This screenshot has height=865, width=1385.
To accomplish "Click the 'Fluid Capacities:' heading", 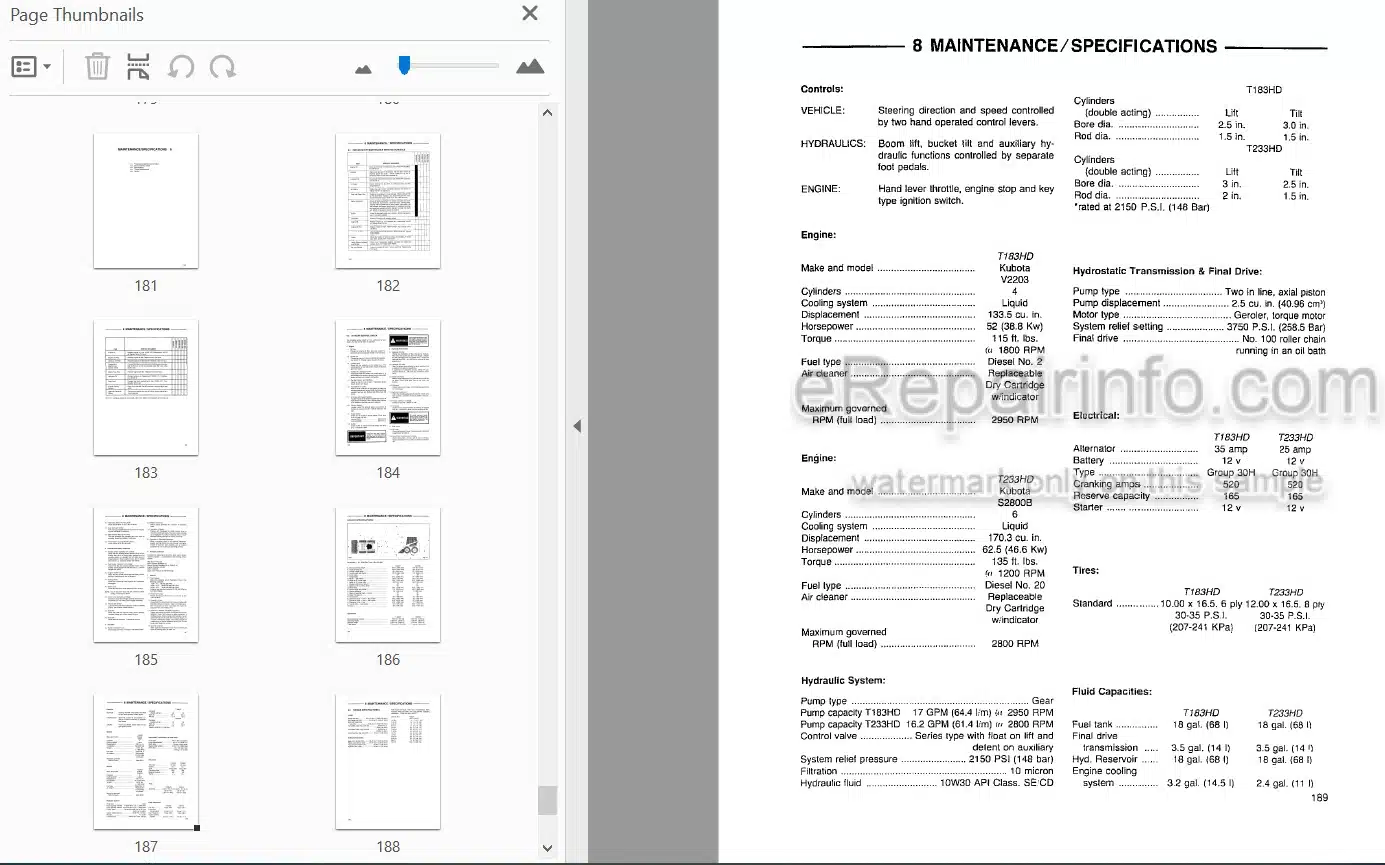I will (x=1112, y=692).
